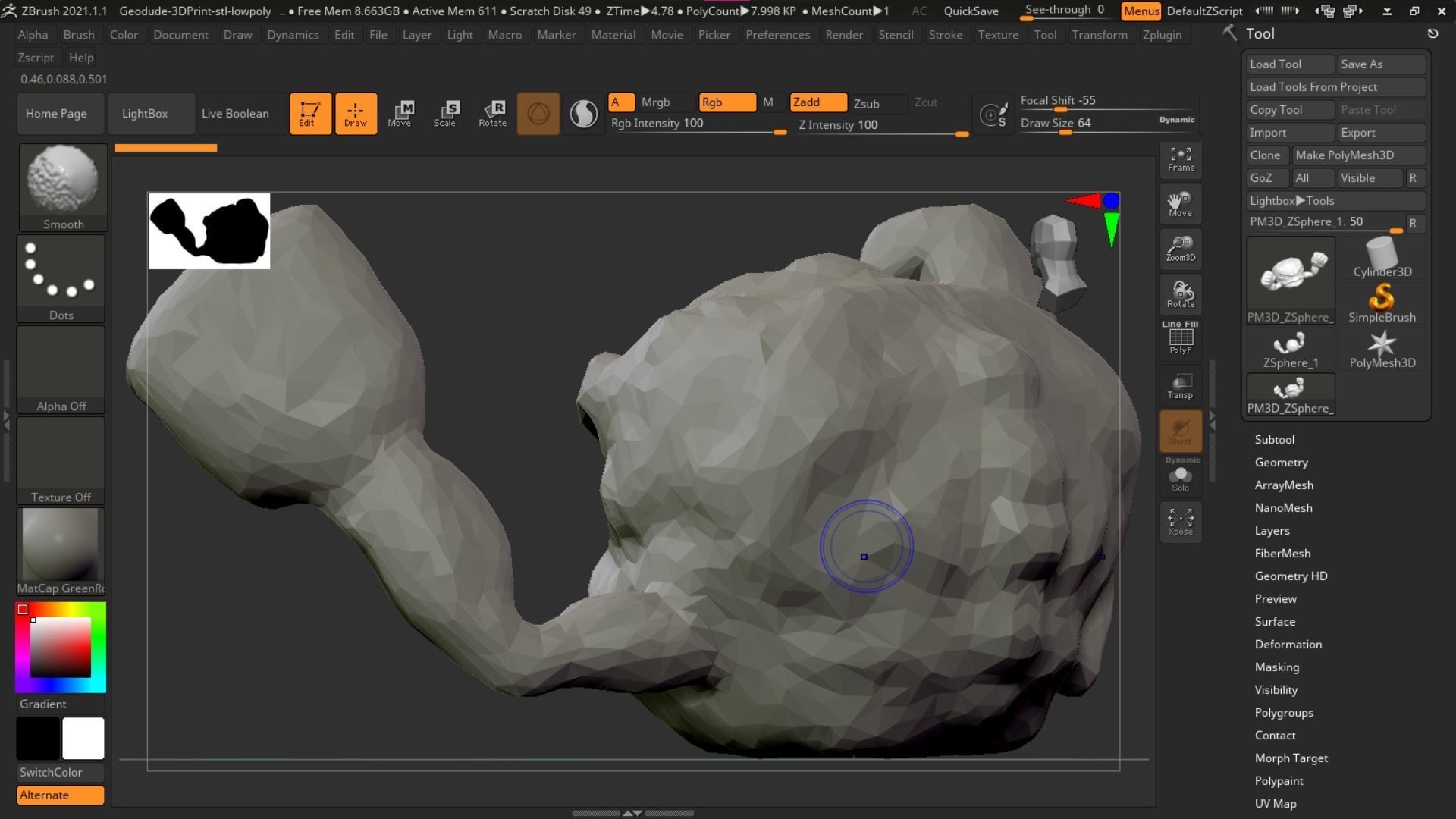The width and height of the screenshot is (1456, 819).
Task: Click the Xpose icon
Action: (x=1181, y=522)
